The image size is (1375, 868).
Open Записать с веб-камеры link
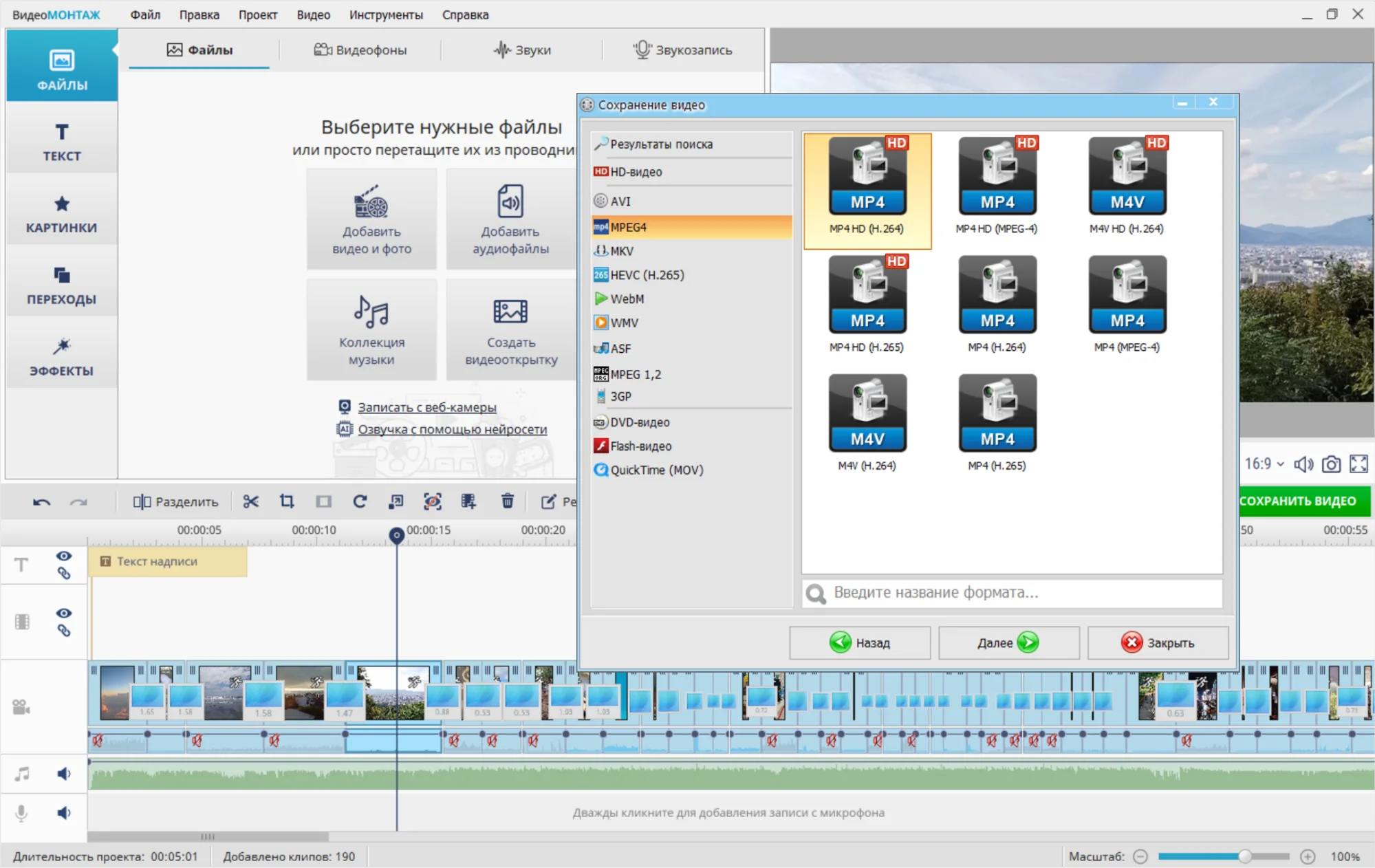[x=426, y=407]
